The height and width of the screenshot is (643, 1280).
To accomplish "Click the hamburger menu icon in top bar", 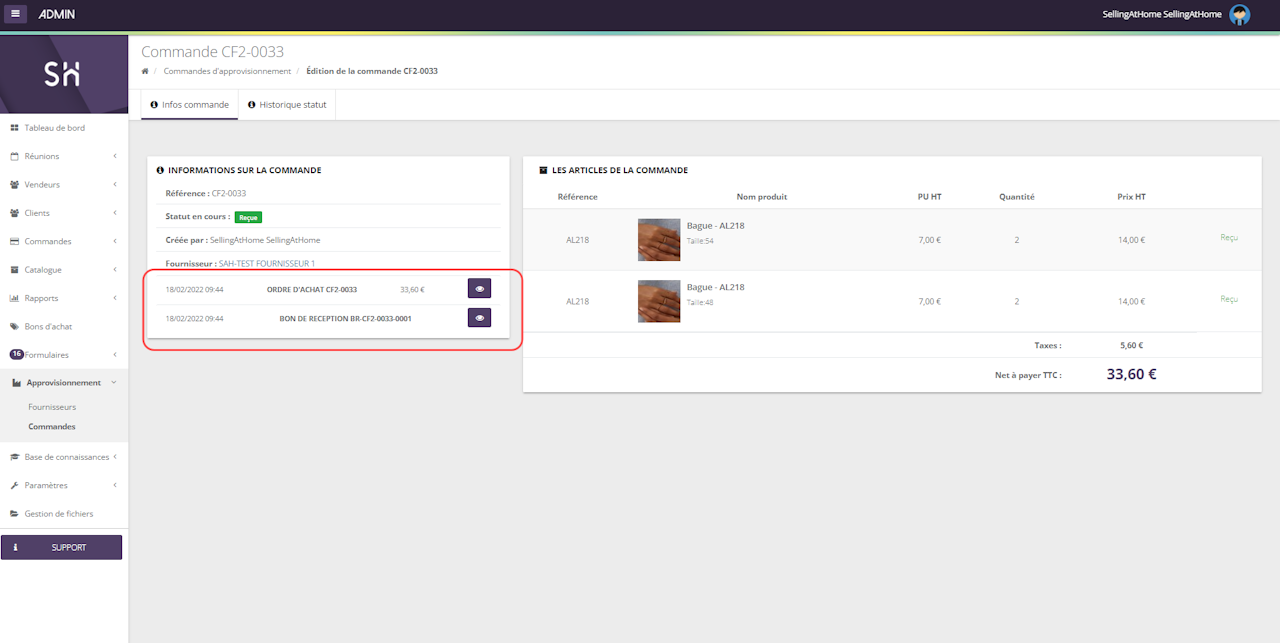I will click(17, 14).
